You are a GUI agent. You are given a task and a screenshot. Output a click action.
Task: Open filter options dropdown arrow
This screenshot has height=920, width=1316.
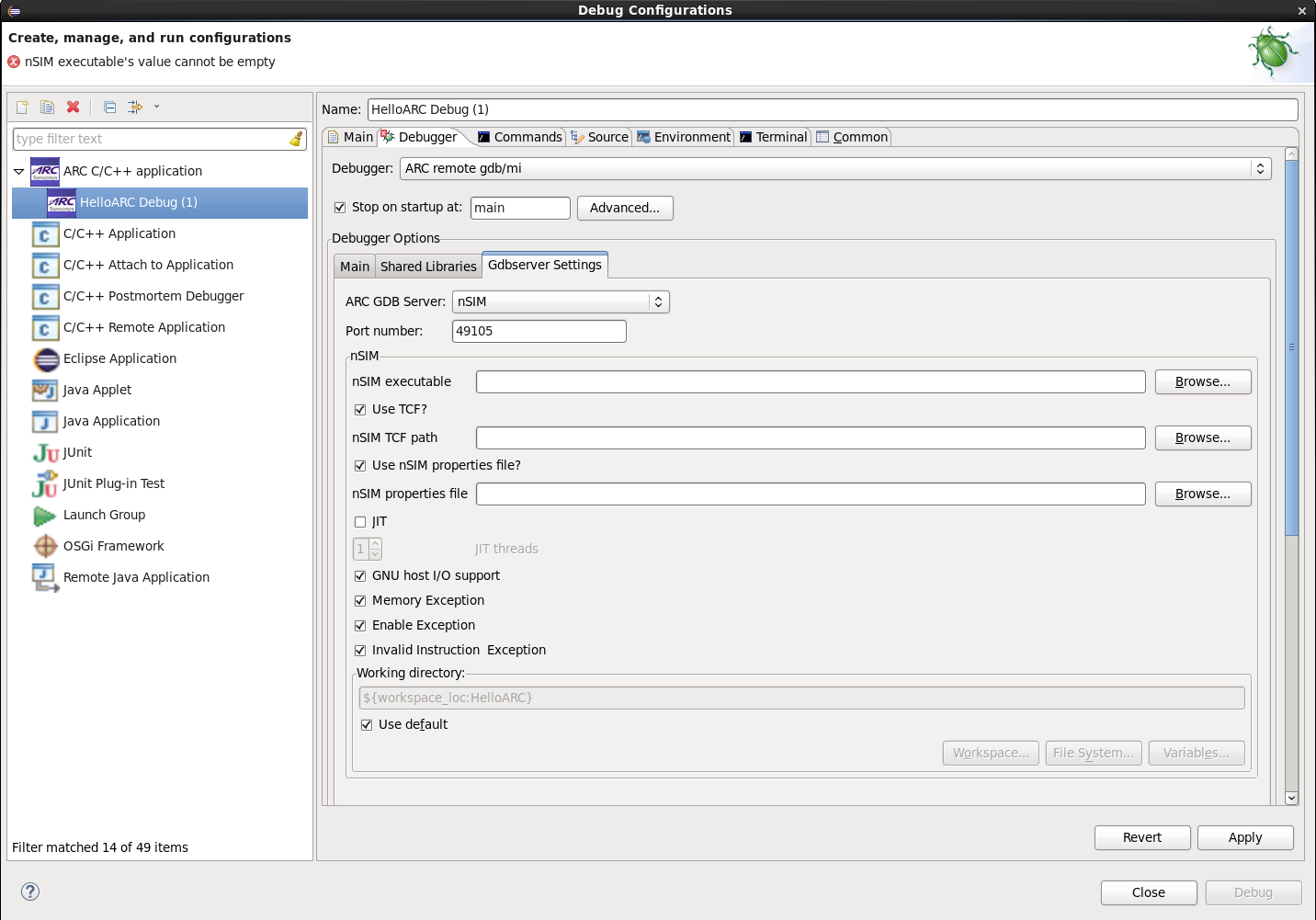point(156,107)
